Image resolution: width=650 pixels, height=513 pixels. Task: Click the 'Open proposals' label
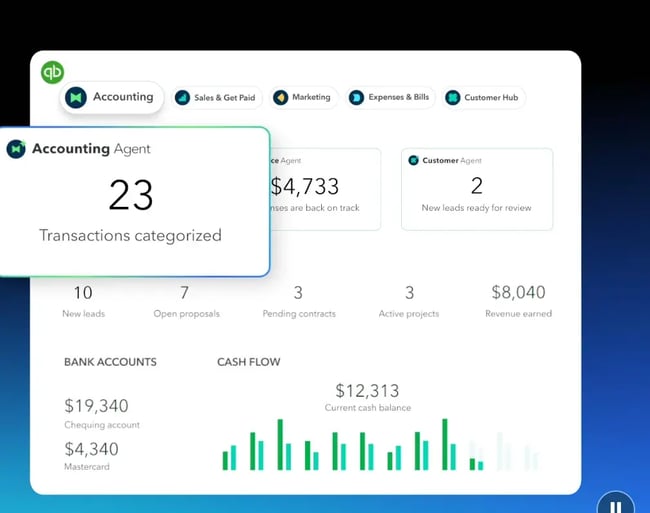click(187, 314)
